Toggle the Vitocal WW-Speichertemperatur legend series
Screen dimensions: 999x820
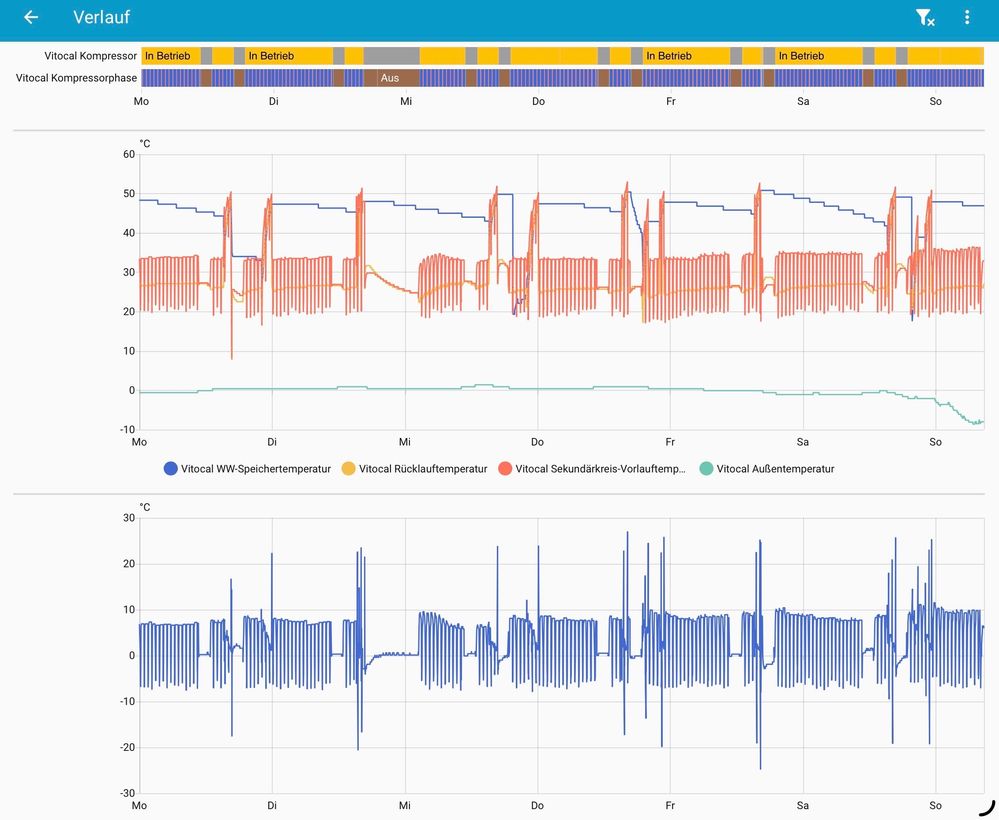[248, 468]
